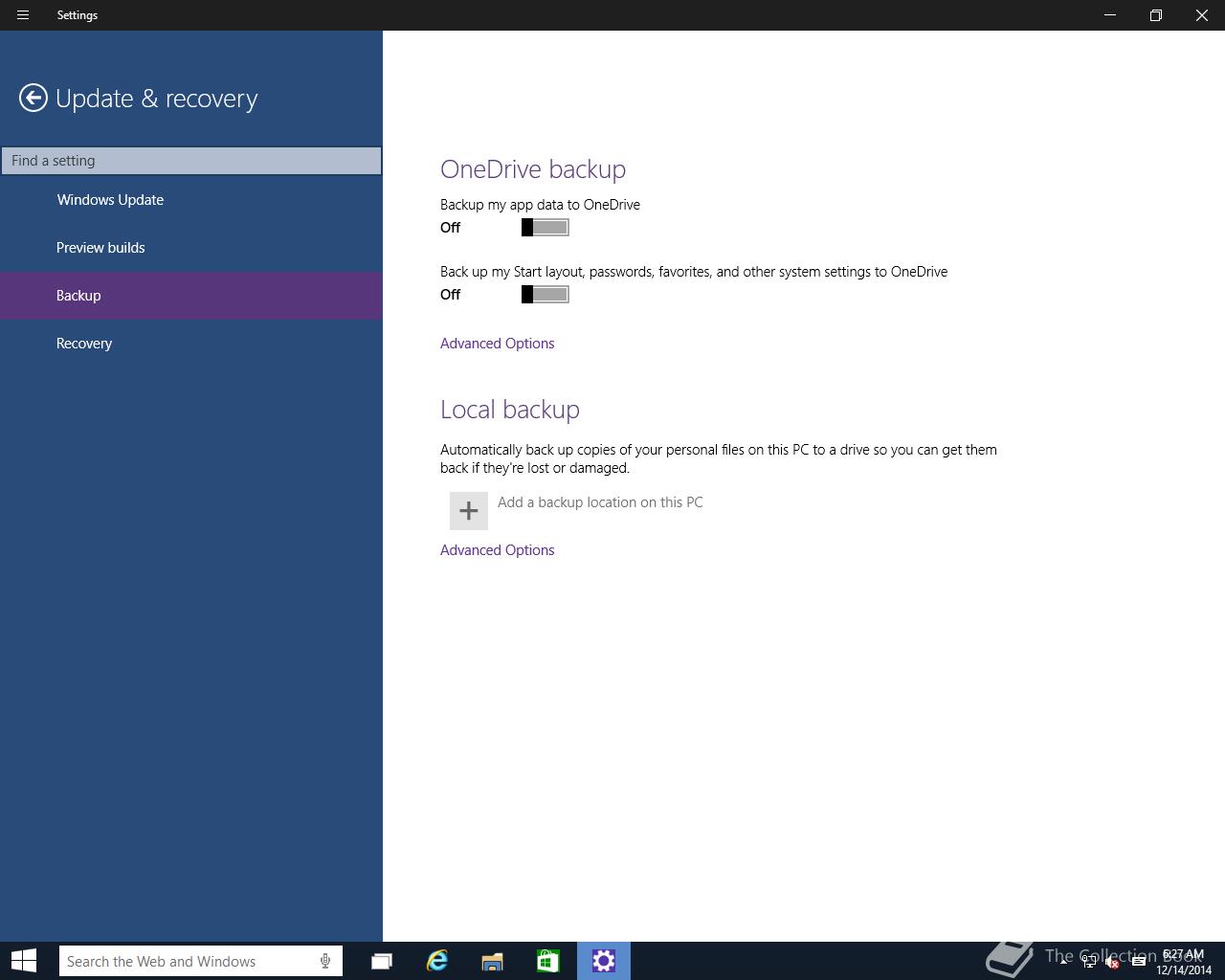Click the muted volume tray icon

[1112, 962]
